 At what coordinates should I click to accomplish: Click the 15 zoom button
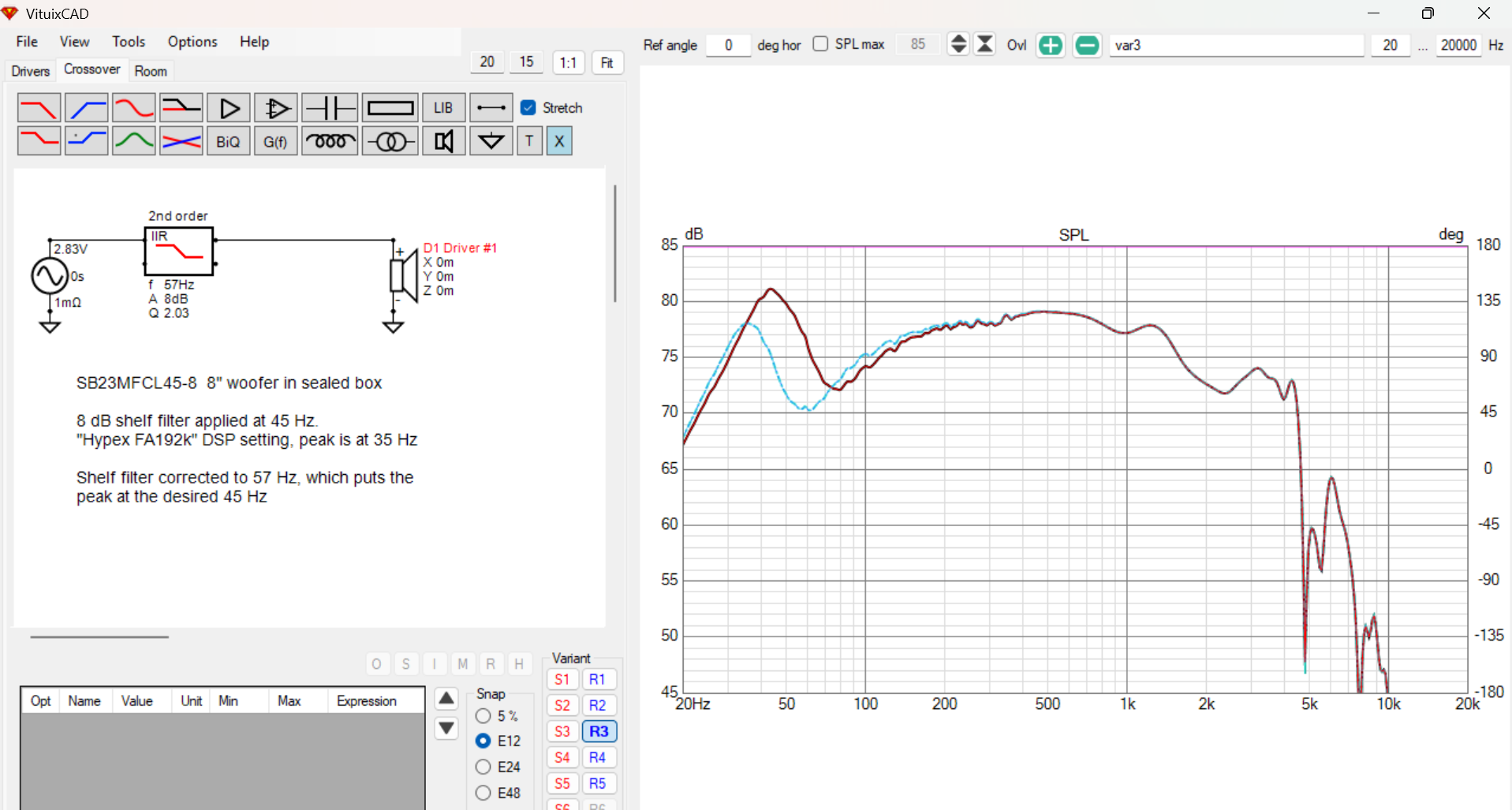click(x=527, y=62)
